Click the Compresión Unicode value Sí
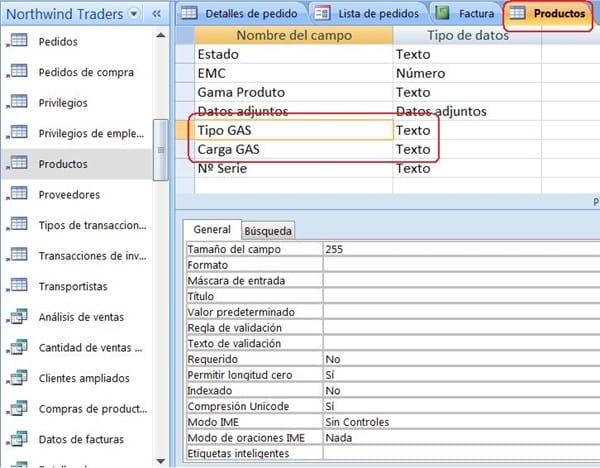 click(461, 406)
